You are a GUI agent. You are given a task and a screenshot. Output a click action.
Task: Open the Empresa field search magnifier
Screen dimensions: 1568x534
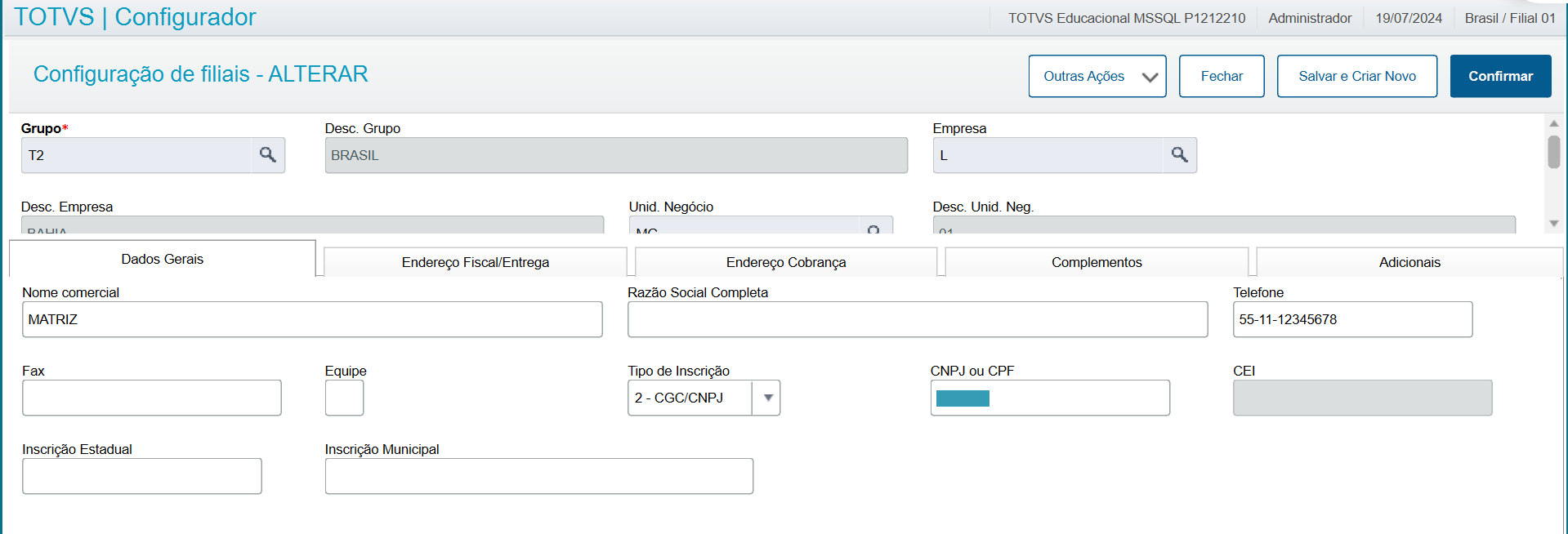(1179, 155)
